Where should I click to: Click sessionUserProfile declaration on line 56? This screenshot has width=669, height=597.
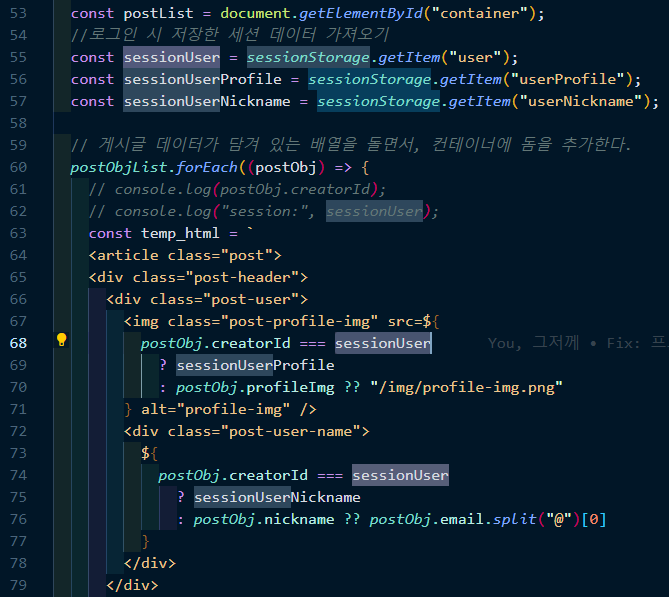click(202, 79)
